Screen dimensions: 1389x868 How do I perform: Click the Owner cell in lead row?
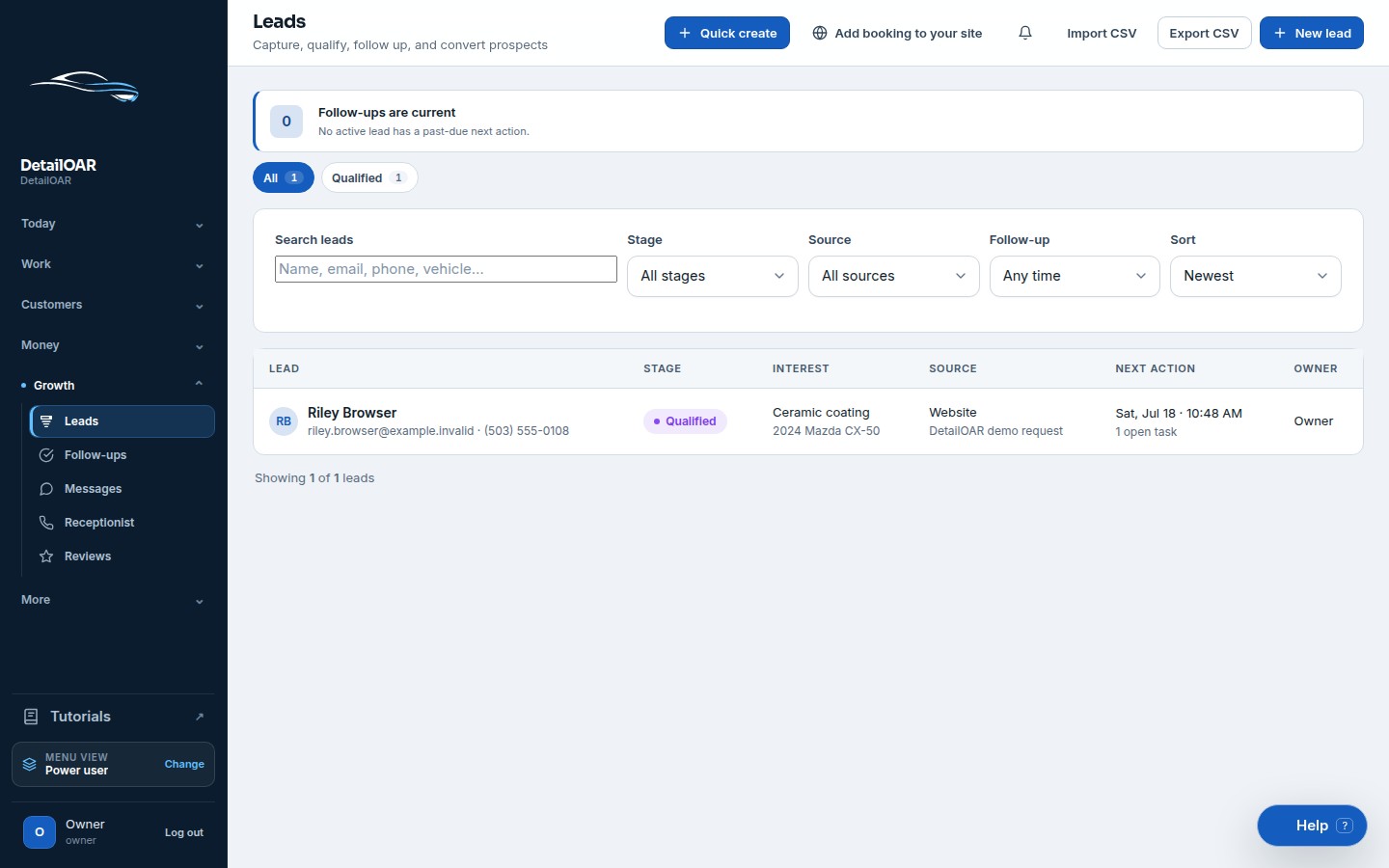[x=1314, y=421]
